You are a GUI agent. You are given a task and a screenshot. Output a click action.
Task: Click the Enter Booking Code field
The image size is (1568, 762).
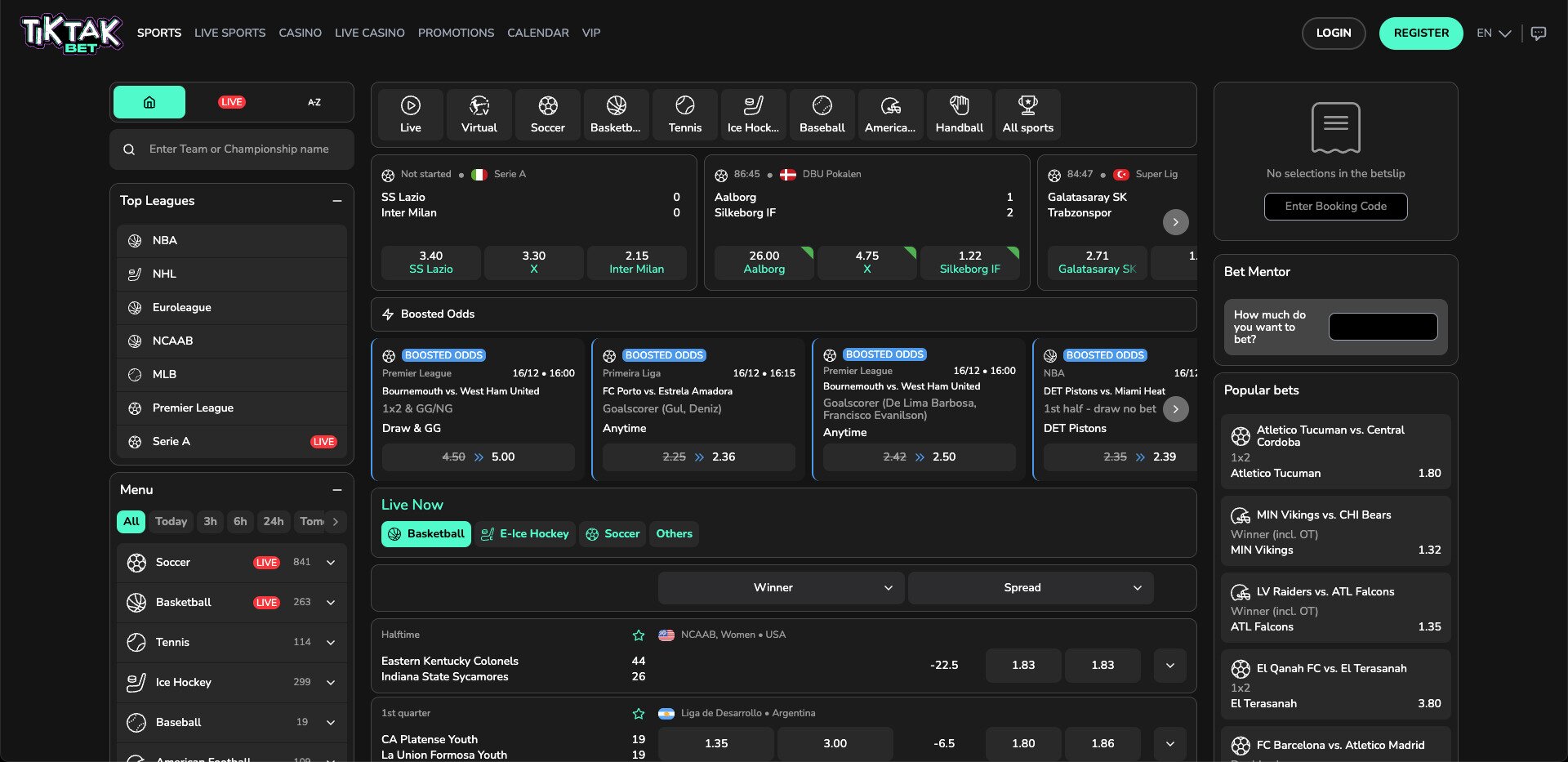[1335, 206]
